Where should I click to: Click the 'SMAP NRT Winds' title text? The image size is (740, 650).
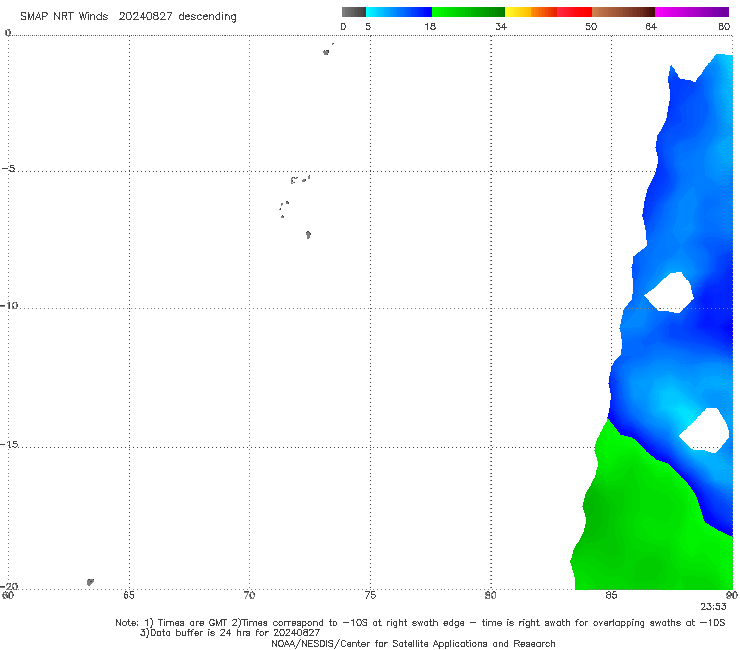(64, 16)
